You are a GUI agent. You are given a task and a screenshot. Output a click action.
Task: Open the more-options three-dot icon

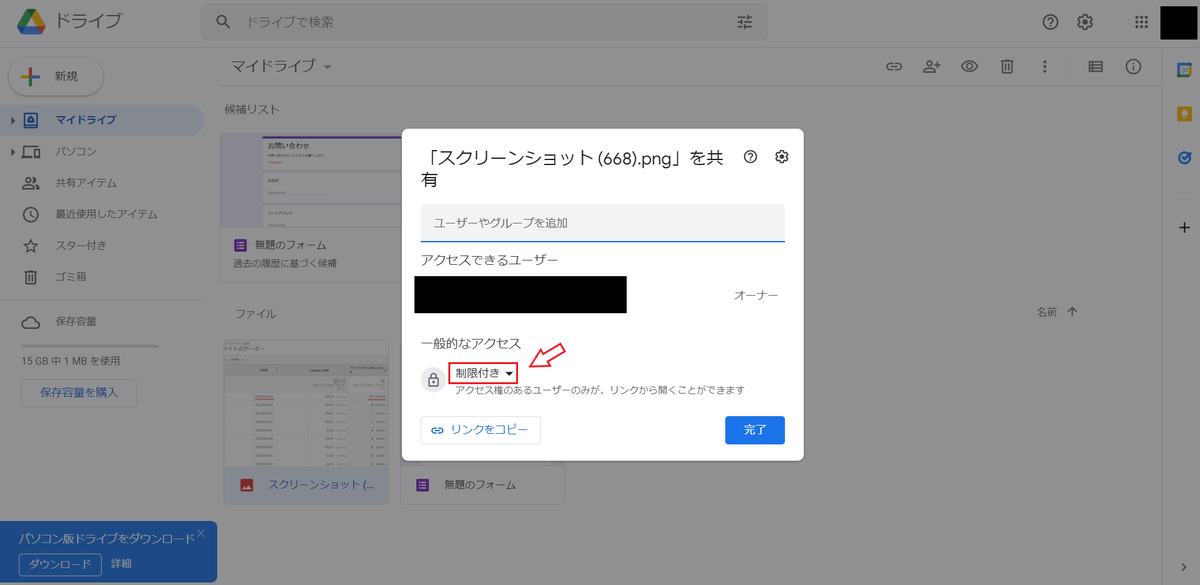(x=1044, y=66)
